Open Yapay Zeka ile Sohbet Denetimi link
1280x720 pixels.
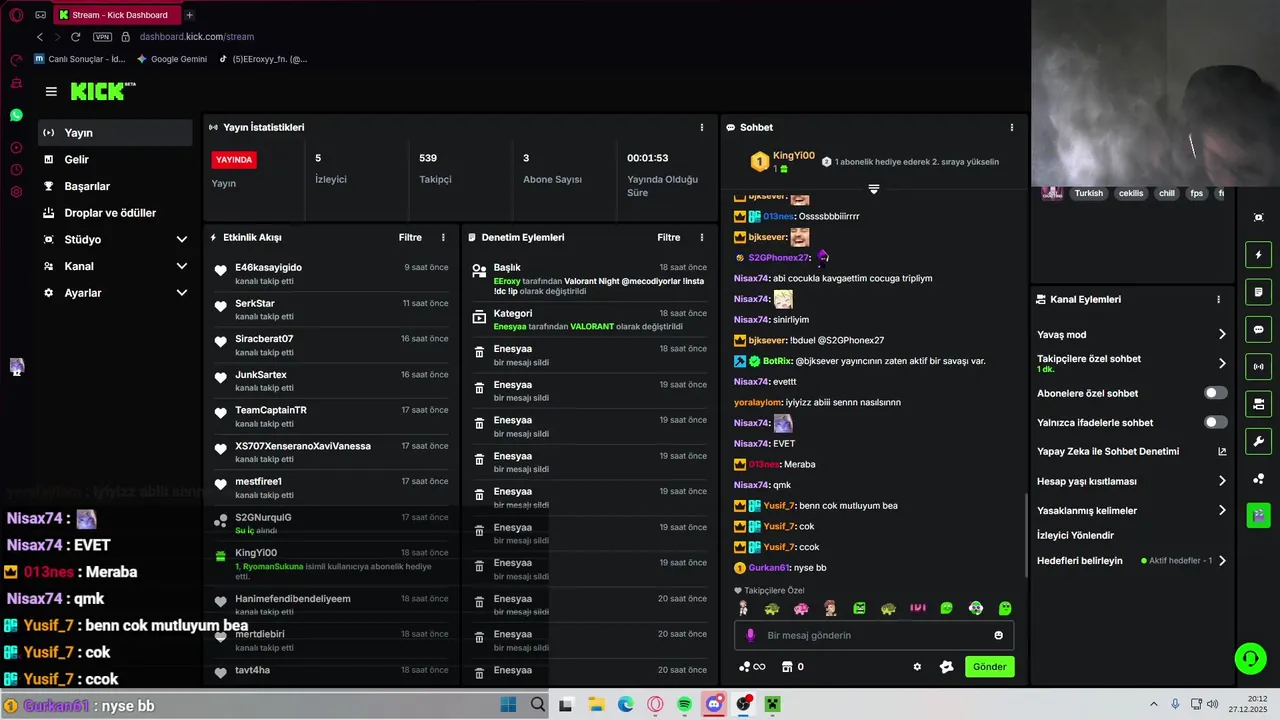pyautogui.click(x=1132, y=451)
